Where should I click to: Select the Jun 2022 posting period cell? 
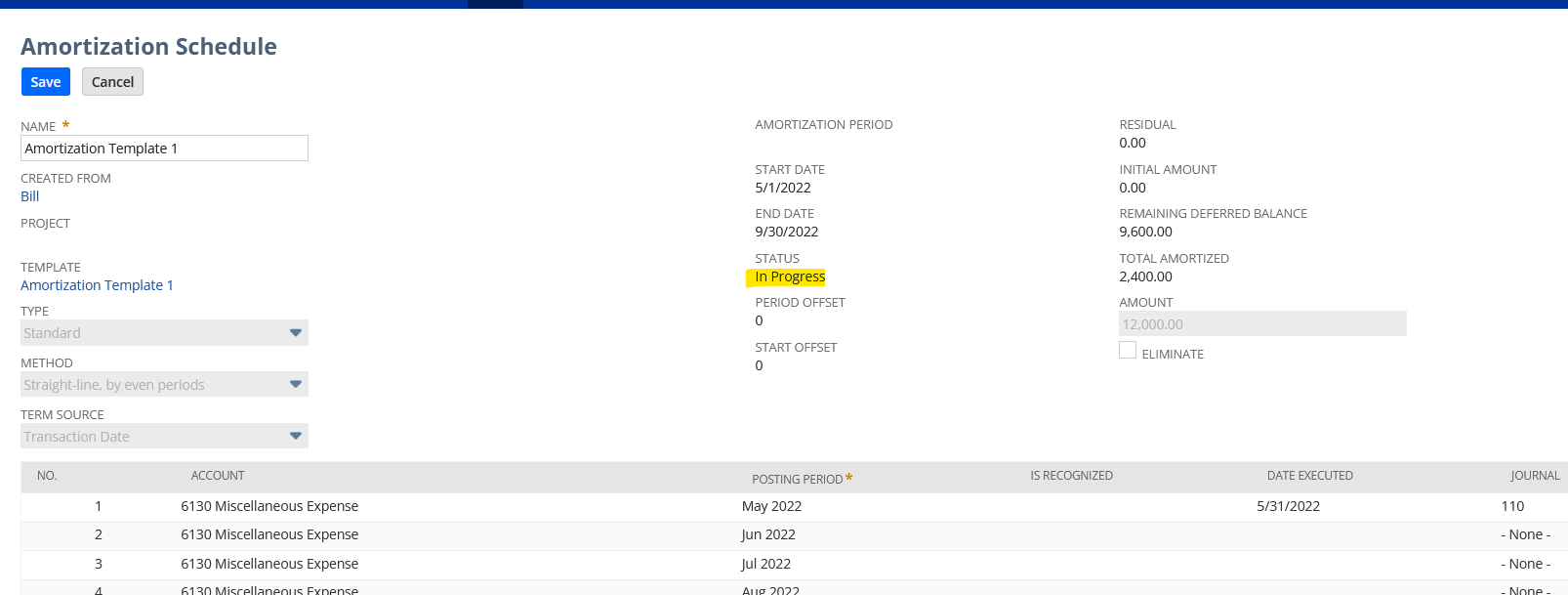pyautogui.click(x=768, y=534)
